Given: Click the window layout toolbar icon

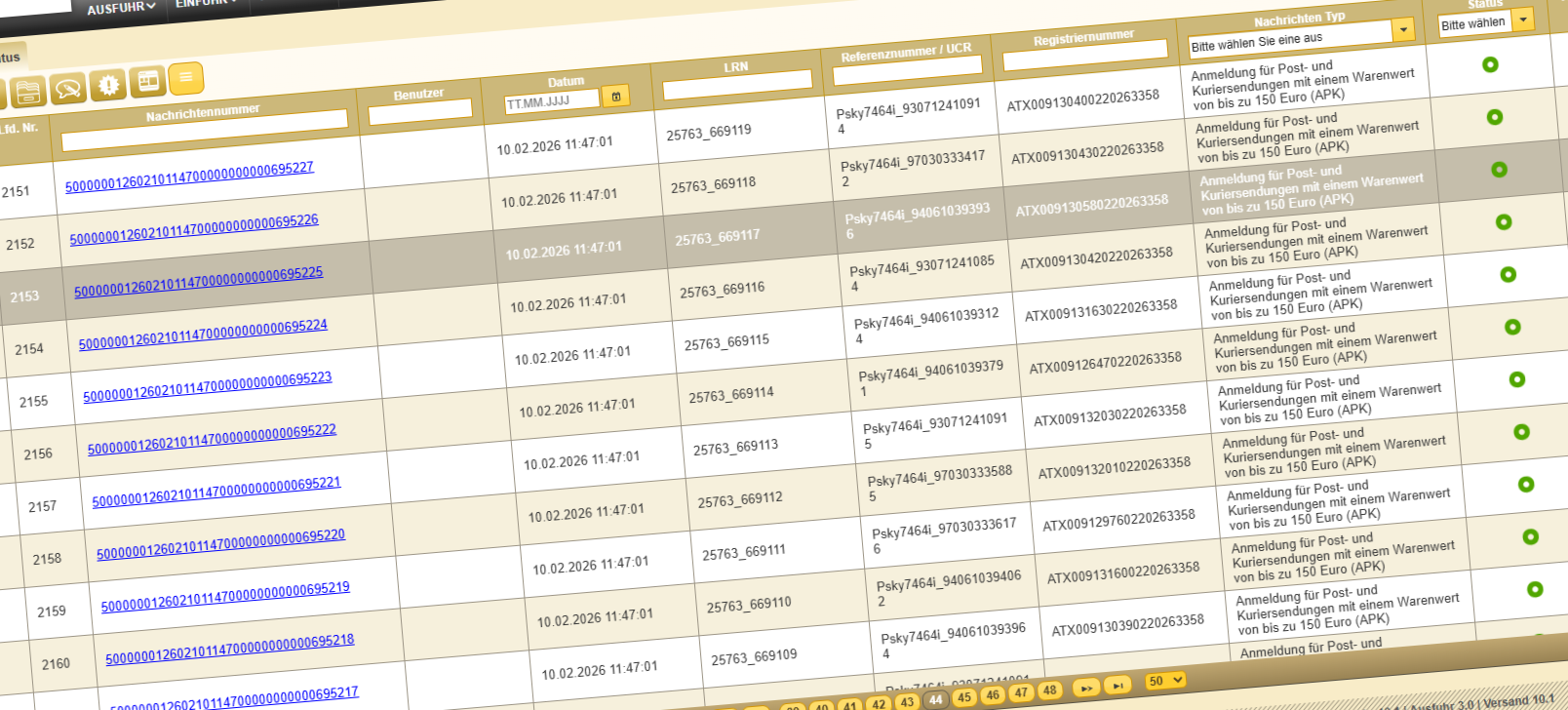Looking at the screenshot, I should [148, 81].
